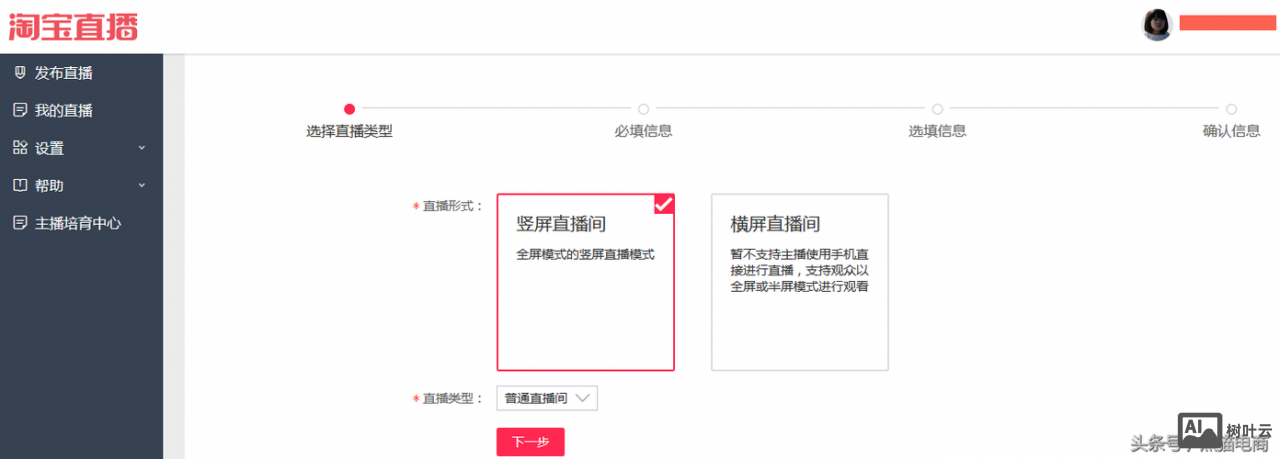1280x459 pixels.
Task: Click the 主播培育中心 sidebar icon
Action: [x=19, y=223]
